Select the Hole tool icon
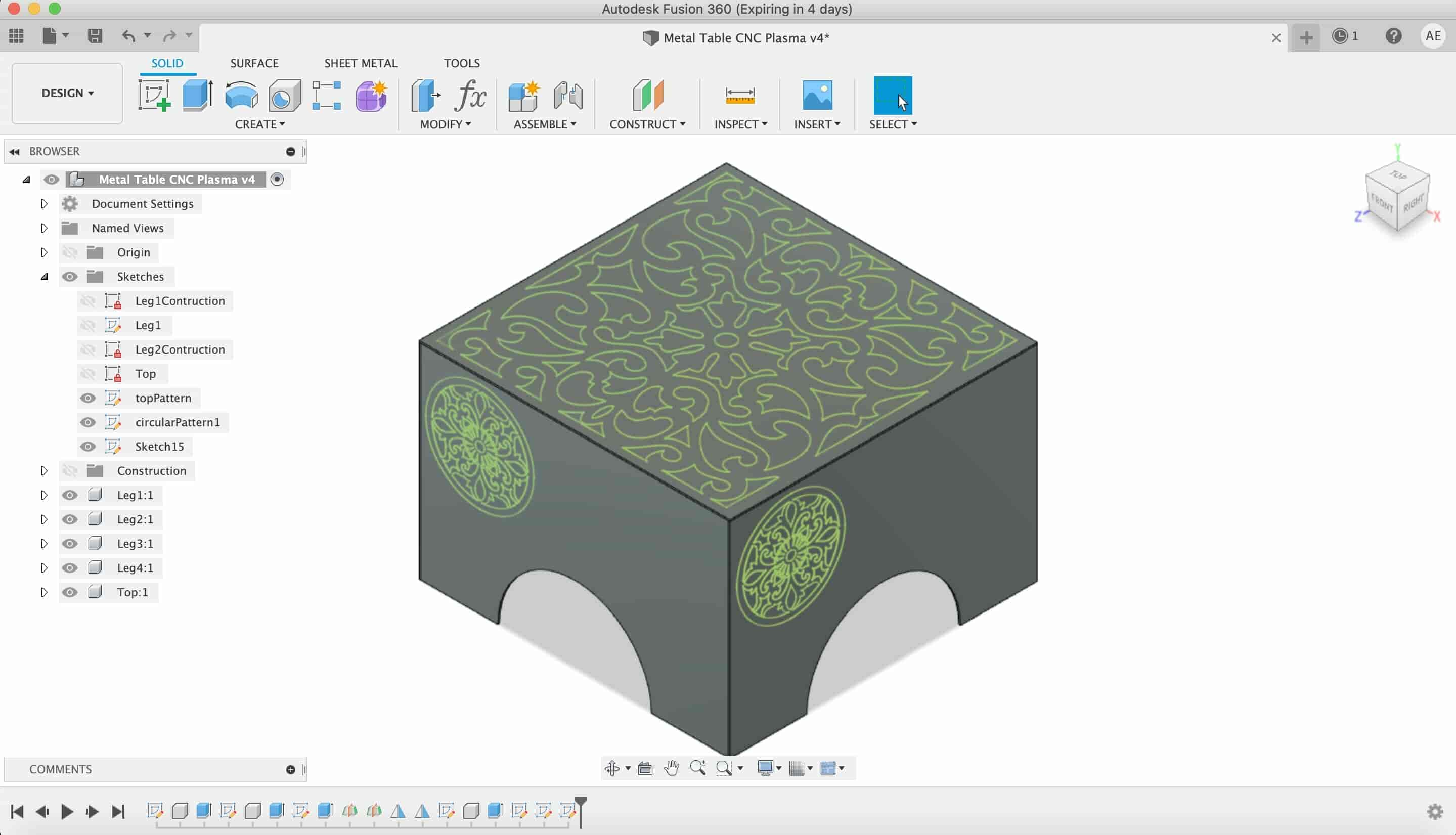 pos(284,95)
